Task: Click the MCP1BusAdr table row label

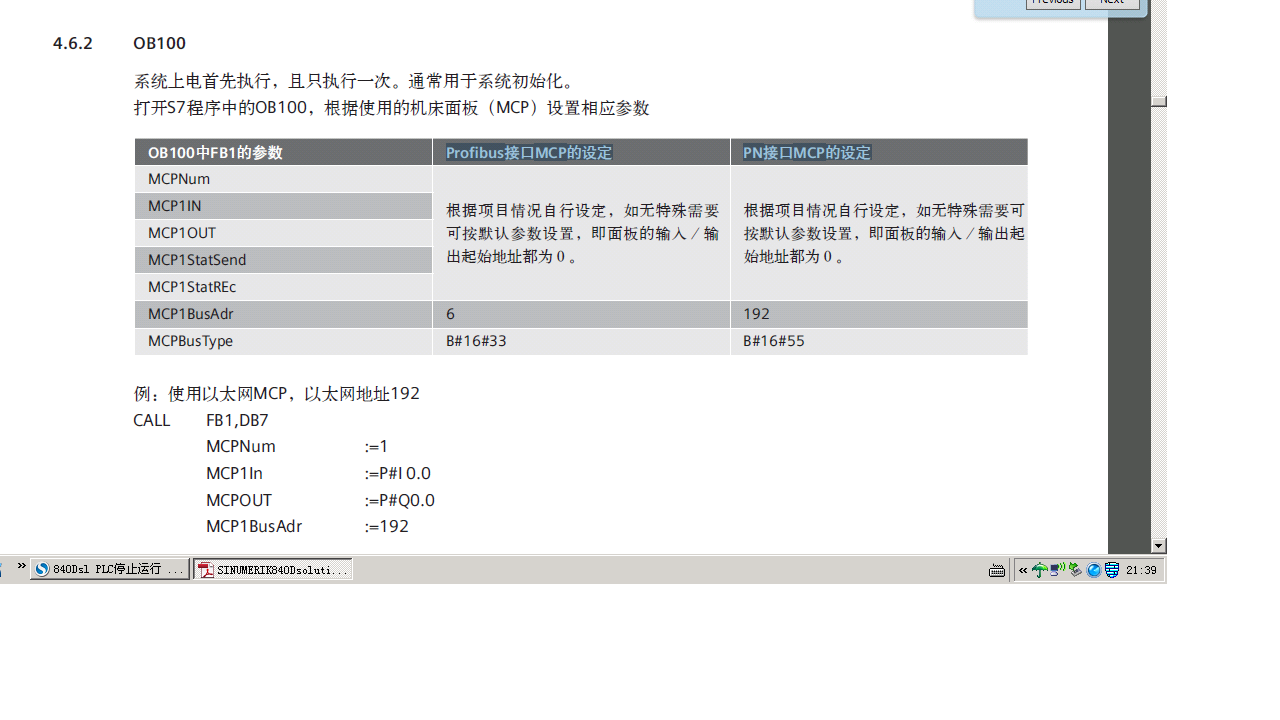Action: tap(191, 314)
